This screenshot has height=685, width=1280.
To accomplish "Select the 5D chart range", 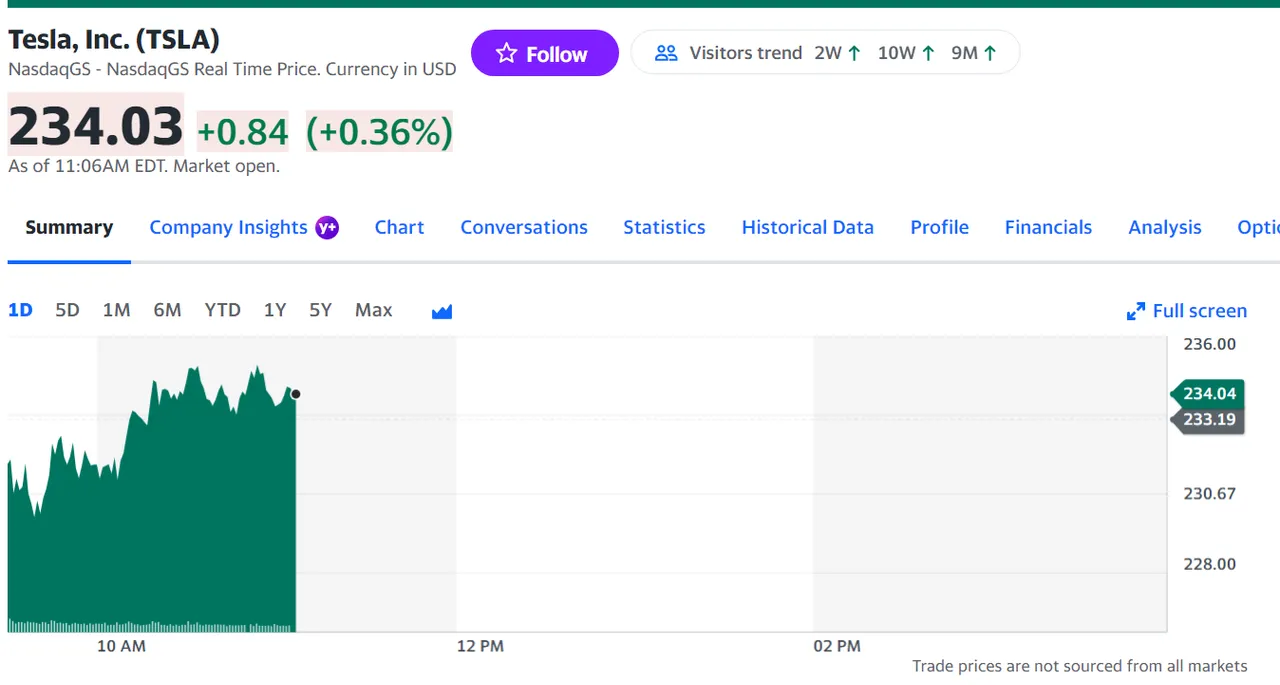I will [67, 310].
